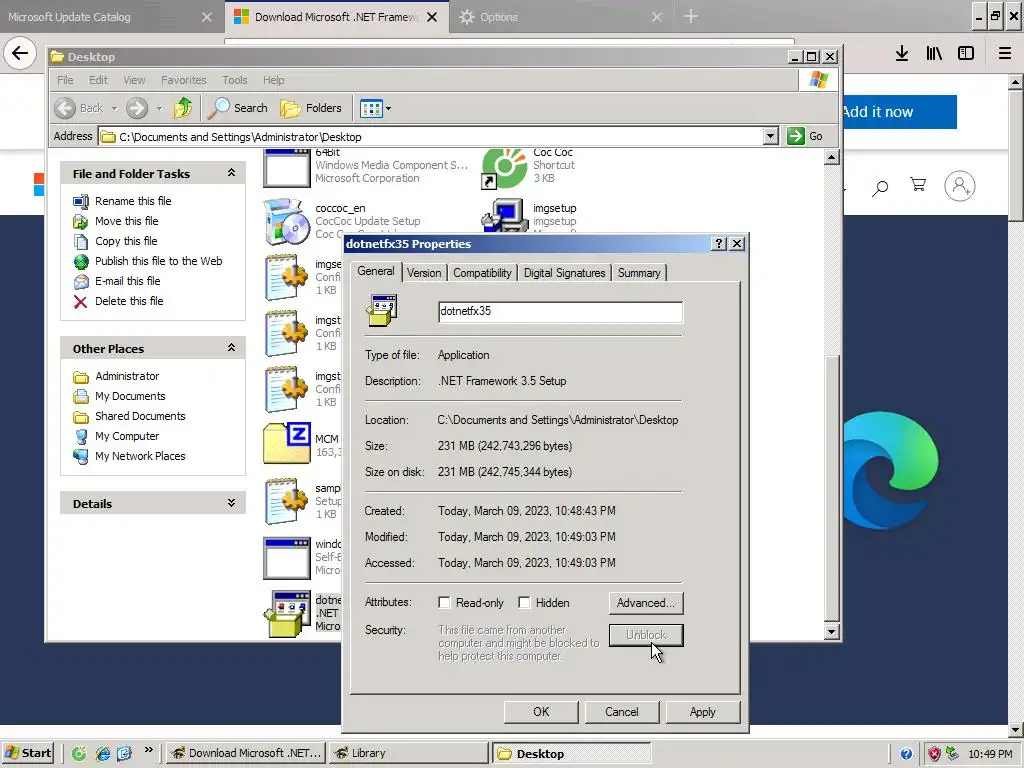Select the MCM zip folder icon

tap(286, 444)
